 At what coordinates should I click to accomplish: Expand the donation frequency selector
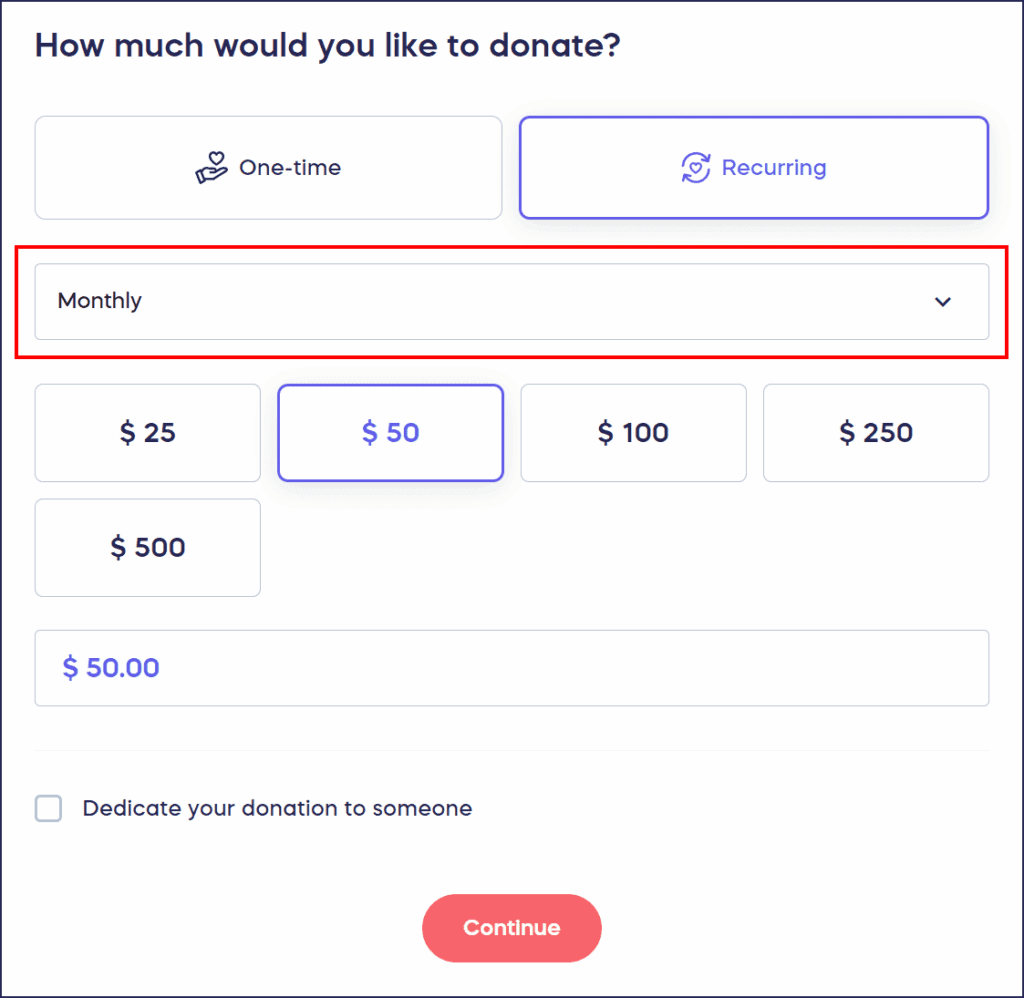click(x=512, y=301)
